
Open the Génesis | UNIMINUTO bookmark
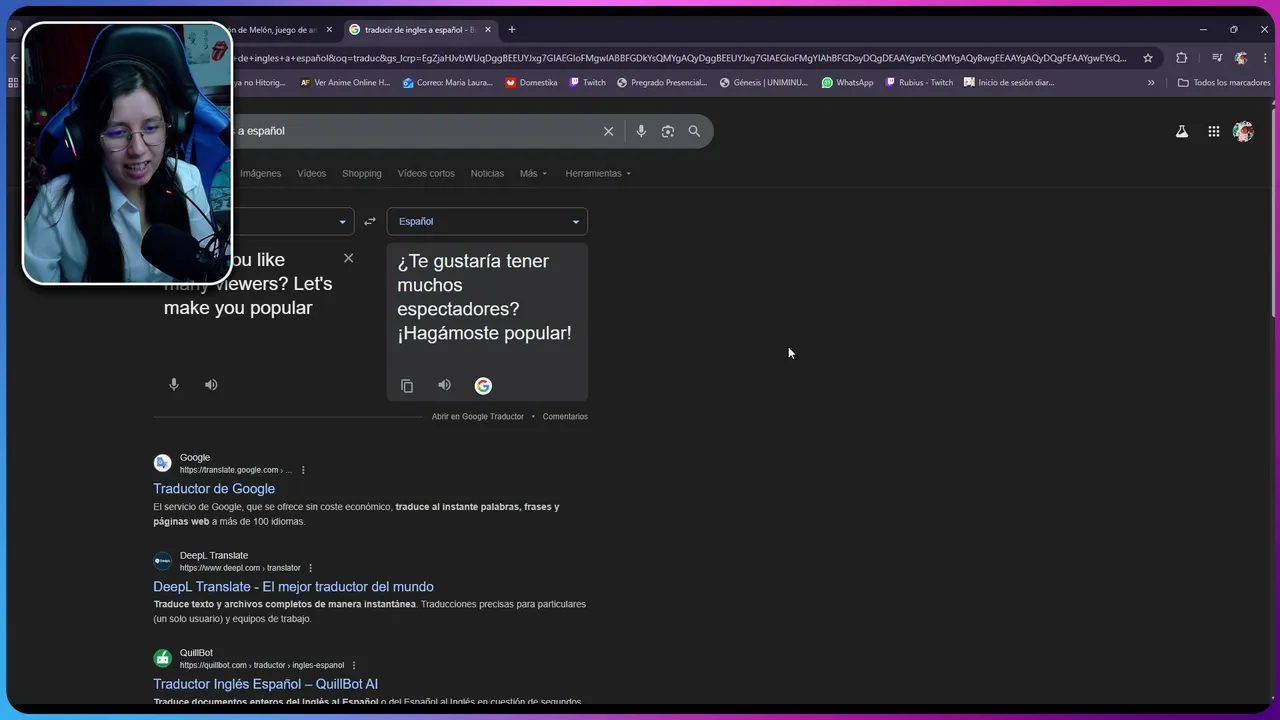pyautogui.click(x=764, y=82)
